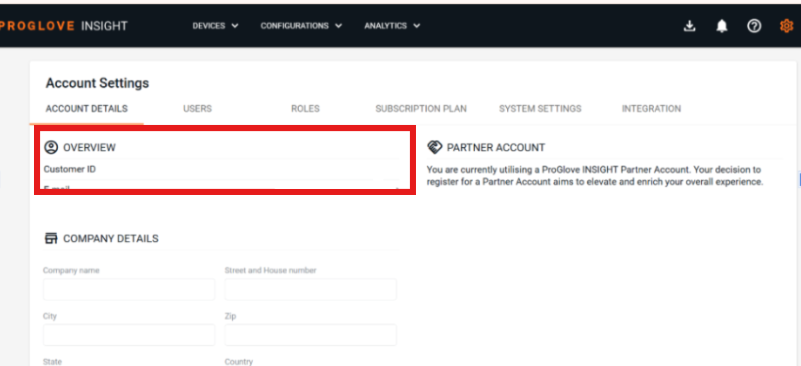Screen dimensions: 801x366
Task: Expand the Configurations menu
Action: point(301,26)
